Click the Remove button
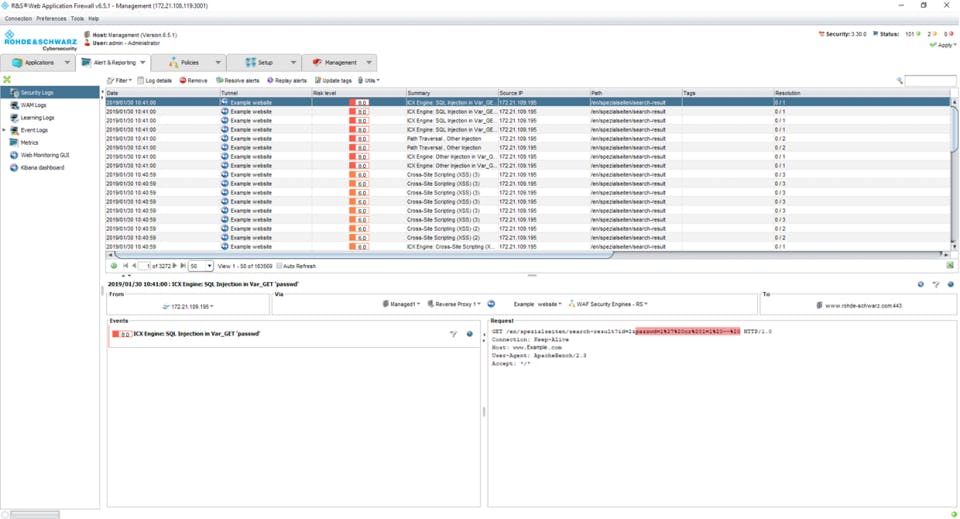The height and width of the screenshot is (519, 960). [x=193, y=80]
